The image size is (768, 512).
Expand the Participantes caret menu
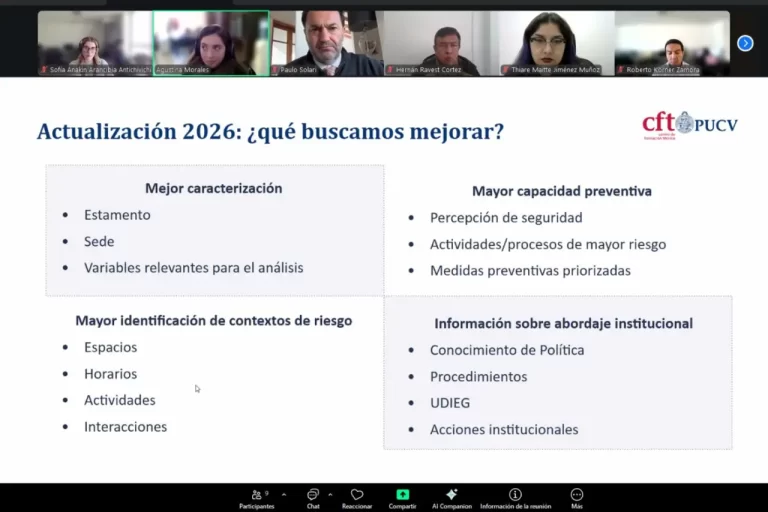pos(284,495)
